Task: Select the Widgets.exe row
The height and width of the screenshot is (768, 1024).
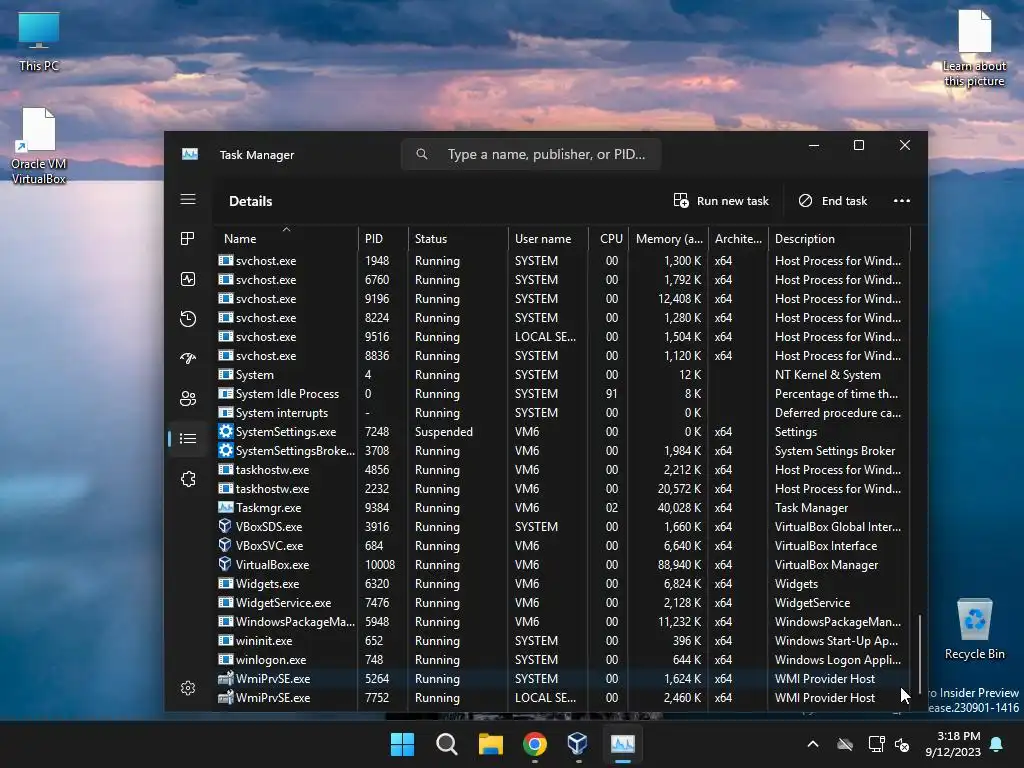Action: coord(562,584)
